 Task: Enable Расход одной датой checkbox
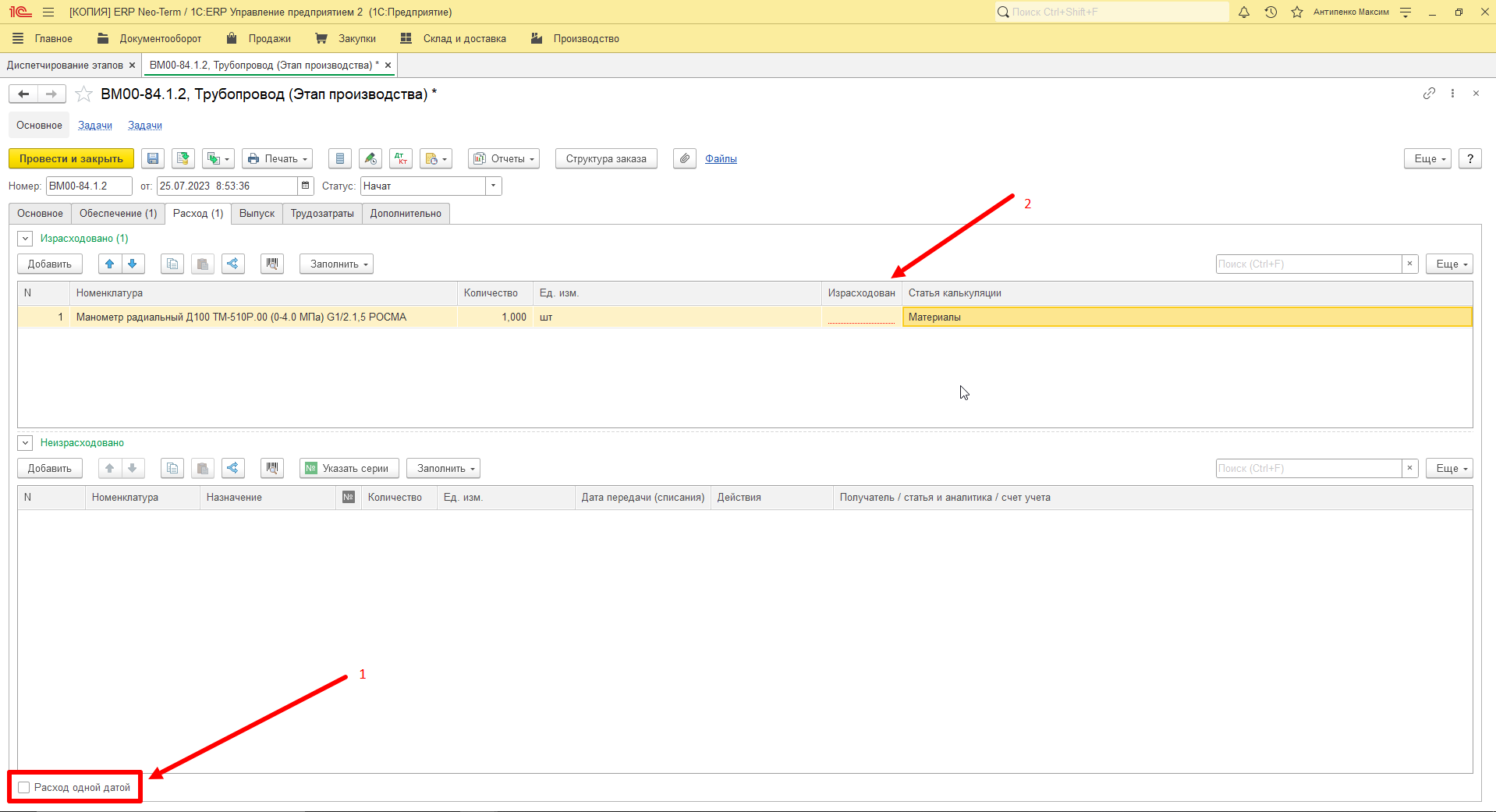[24, 788]
